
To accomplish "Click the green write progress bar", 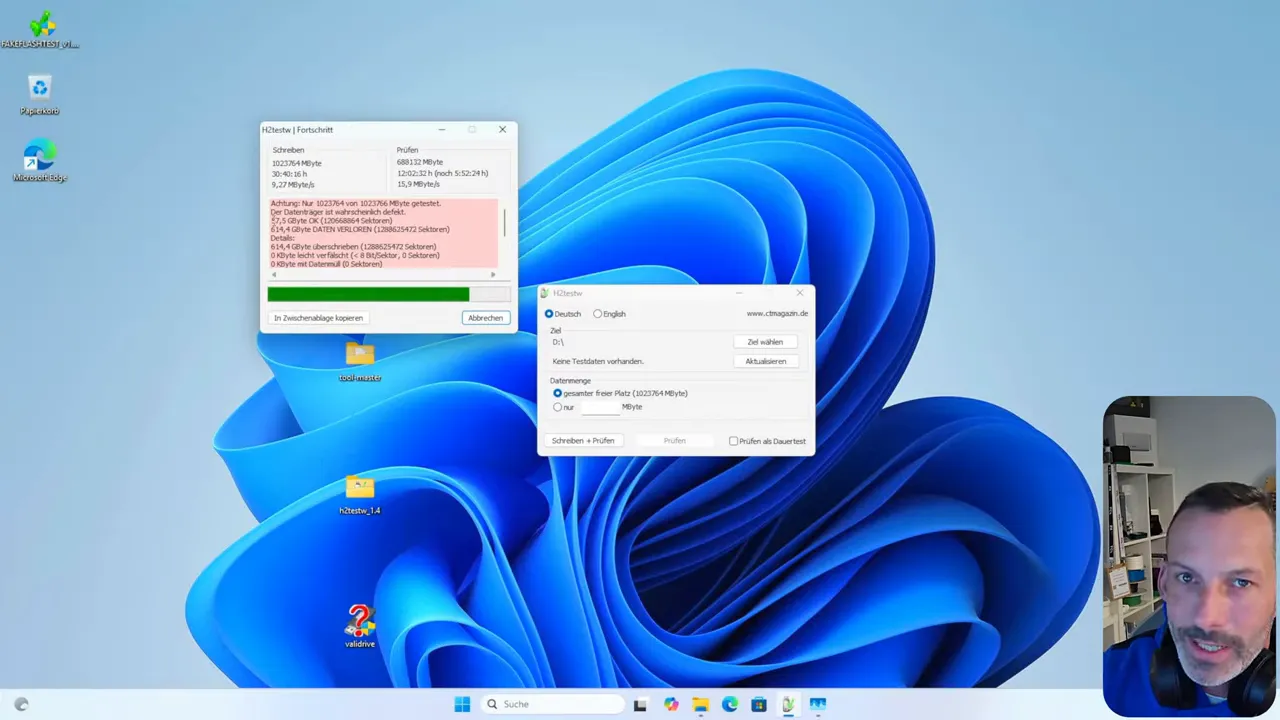I will 368,293.
